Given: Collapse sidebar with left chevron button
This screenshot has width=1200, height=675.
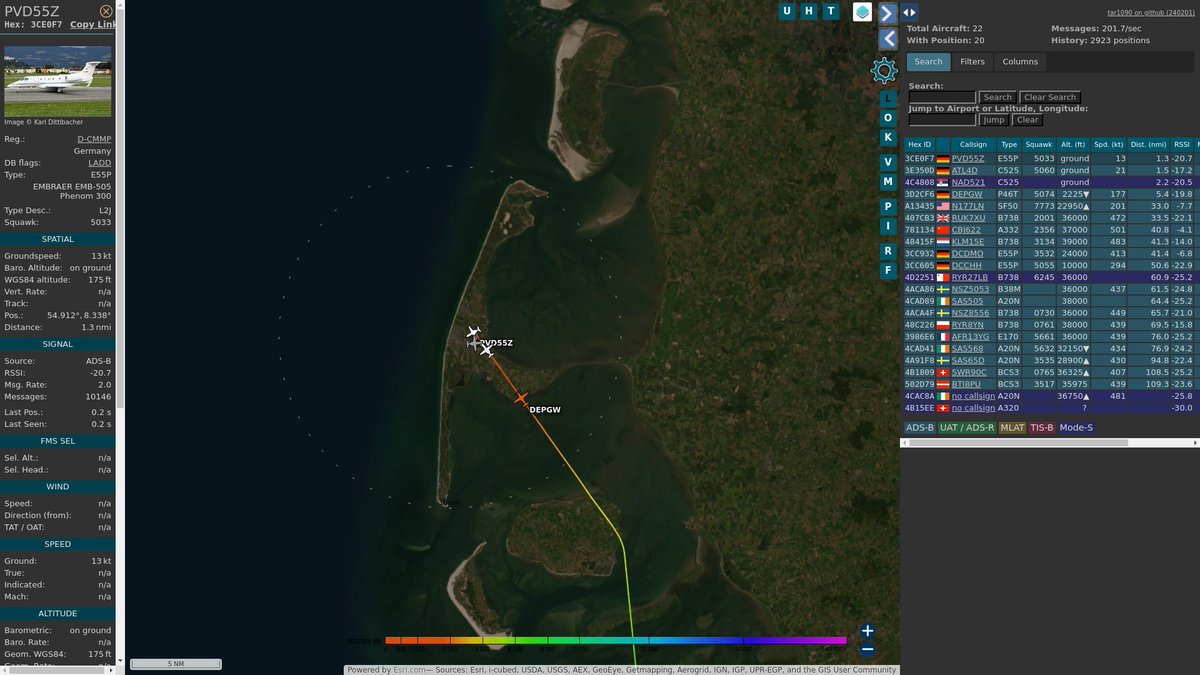Looking at the screenshot, I should (887, 39).
